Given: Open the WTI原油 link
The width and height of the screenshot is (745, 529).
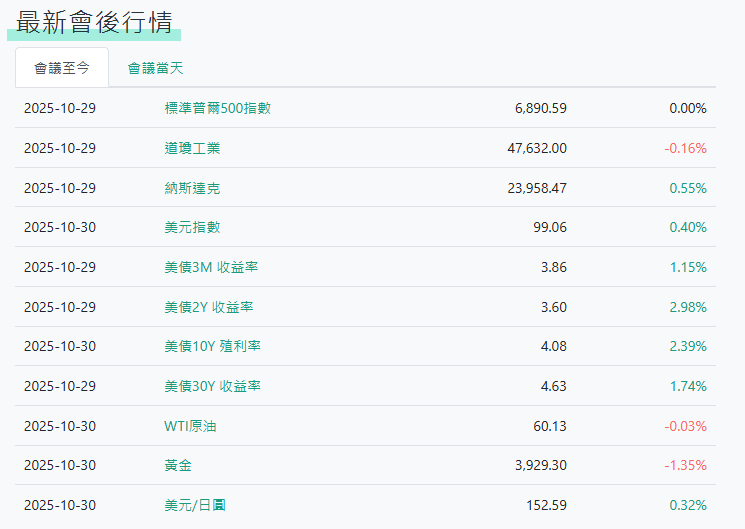Looking at the screenshot, I should click(190, 426).
